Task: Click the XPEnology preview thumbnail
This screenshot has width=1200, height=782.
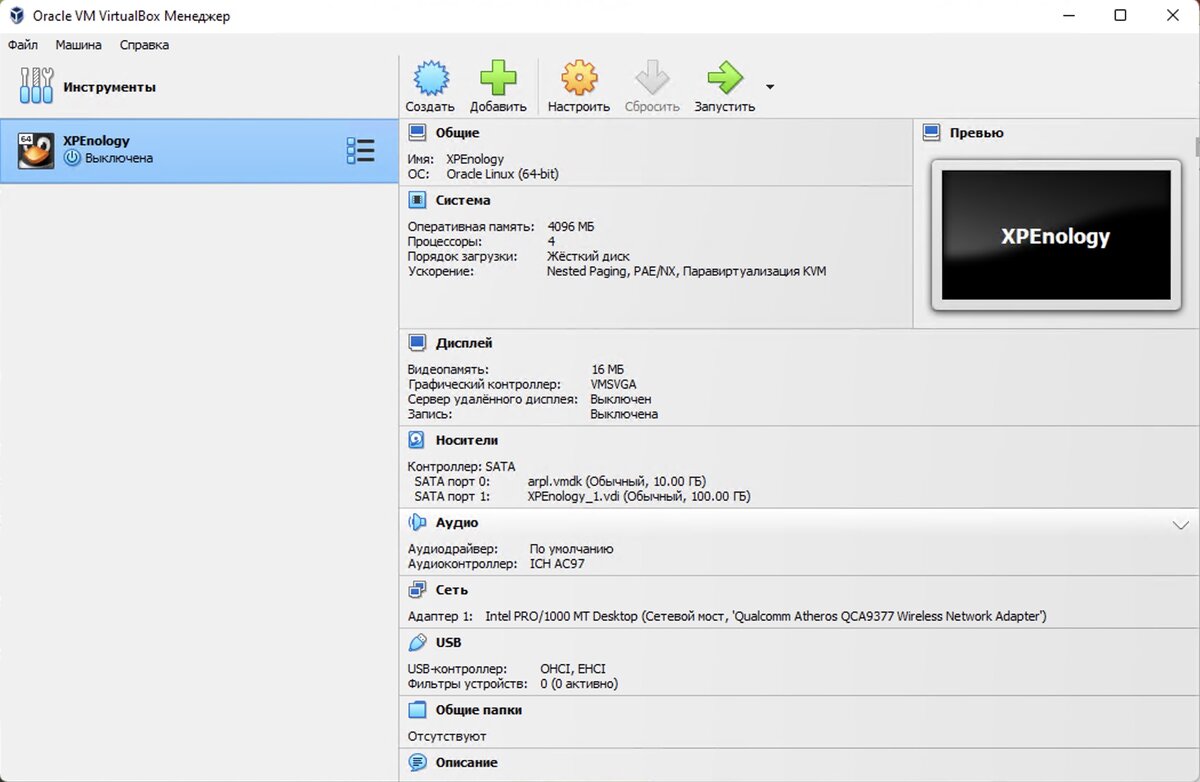Action: pos(1055,236)
